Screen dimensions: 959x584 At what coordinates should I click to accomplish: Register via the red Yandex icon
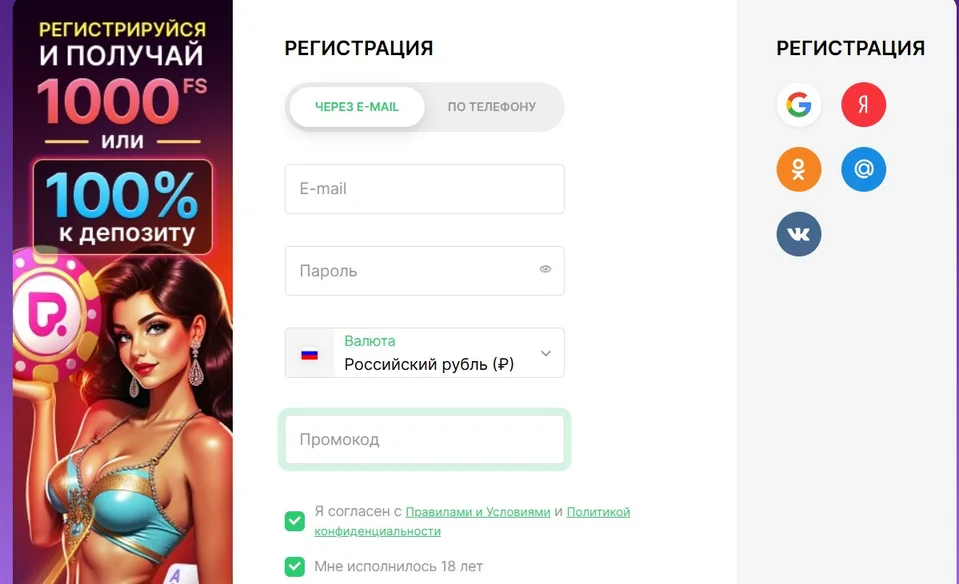pyautogui.click(x=864, y=105)
